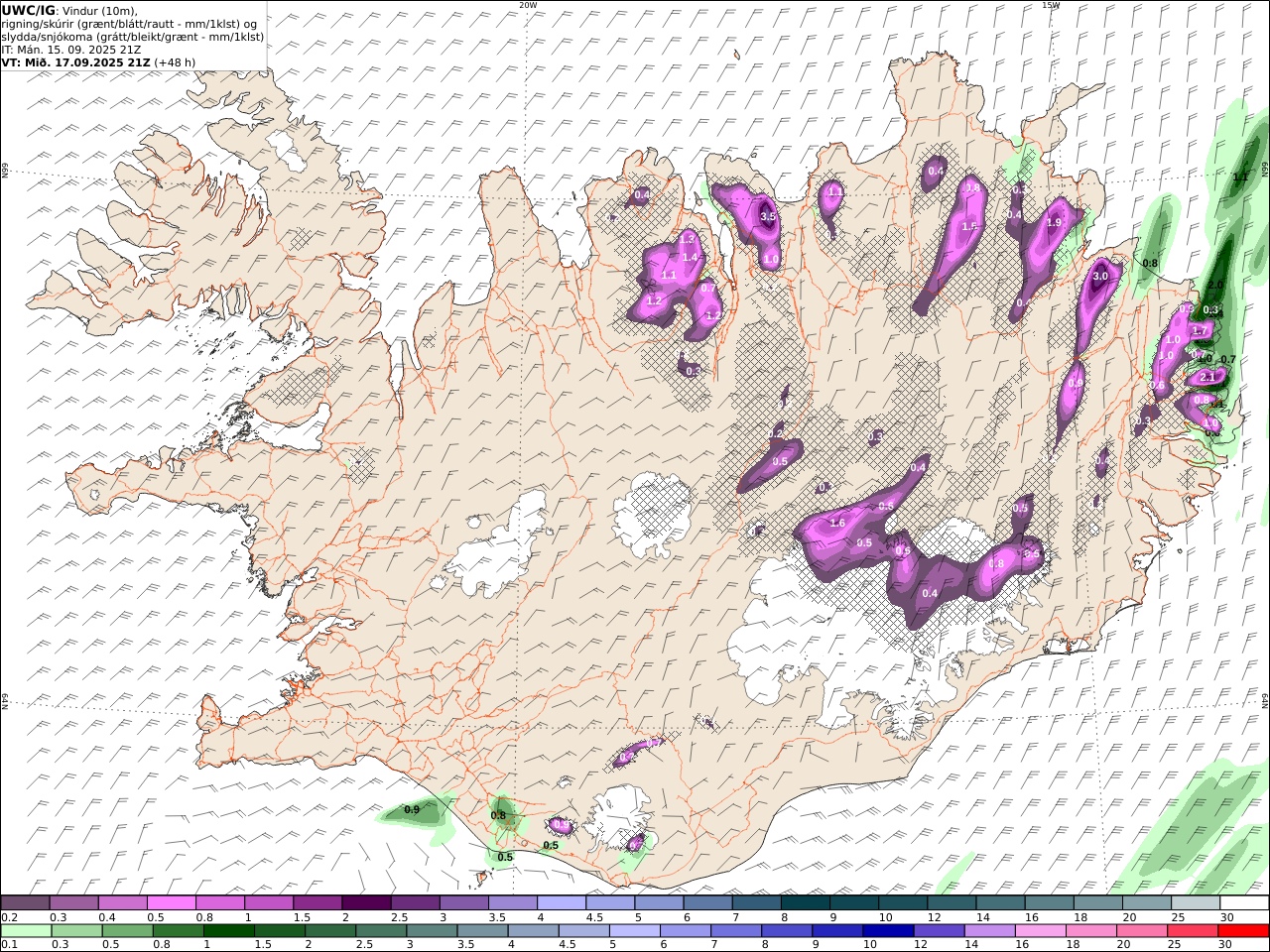
Task: Click the darkest purple swatch labelled 0.2 in legend
Action: click(25, 903)
